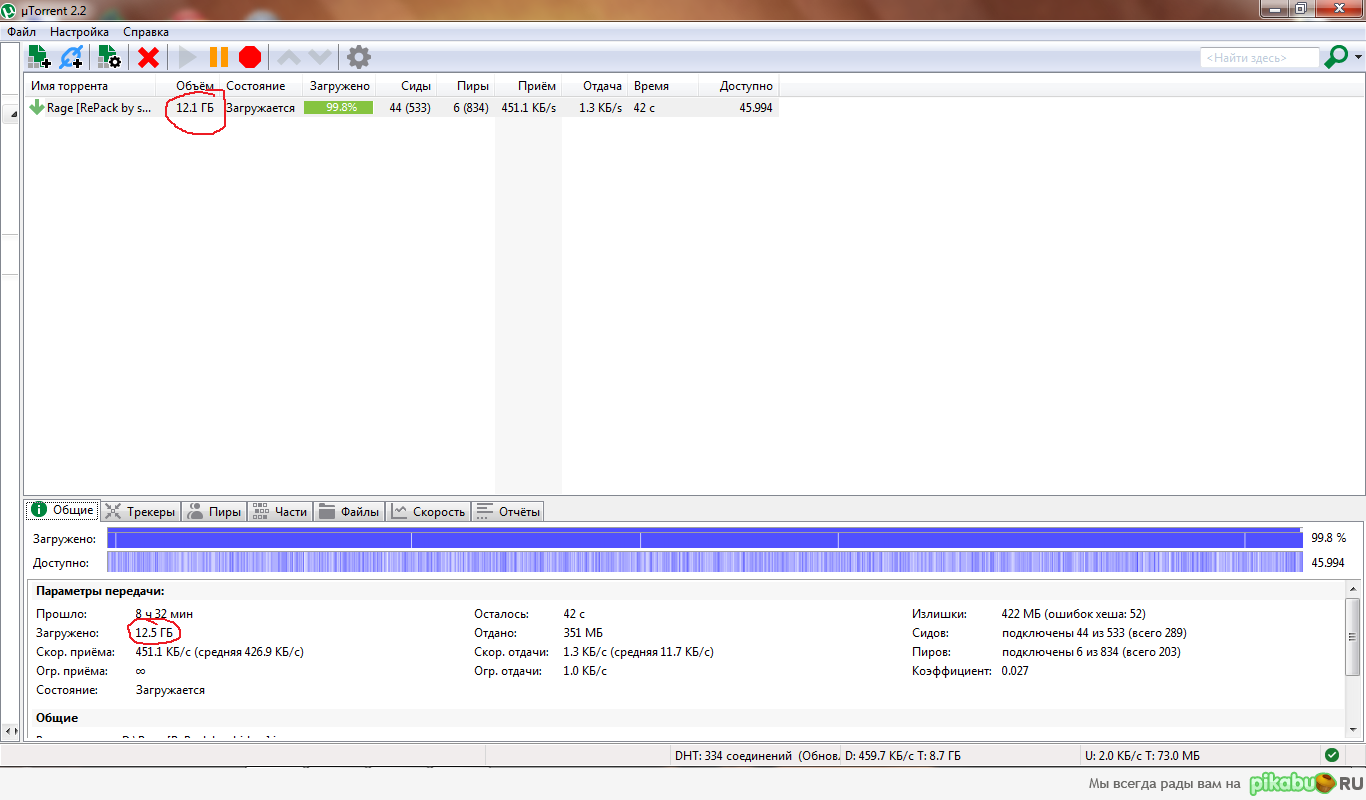Screen dimensions: 1366x800
Task: Click the Move Up Queue arrow
Action: [x=288, y=57]
